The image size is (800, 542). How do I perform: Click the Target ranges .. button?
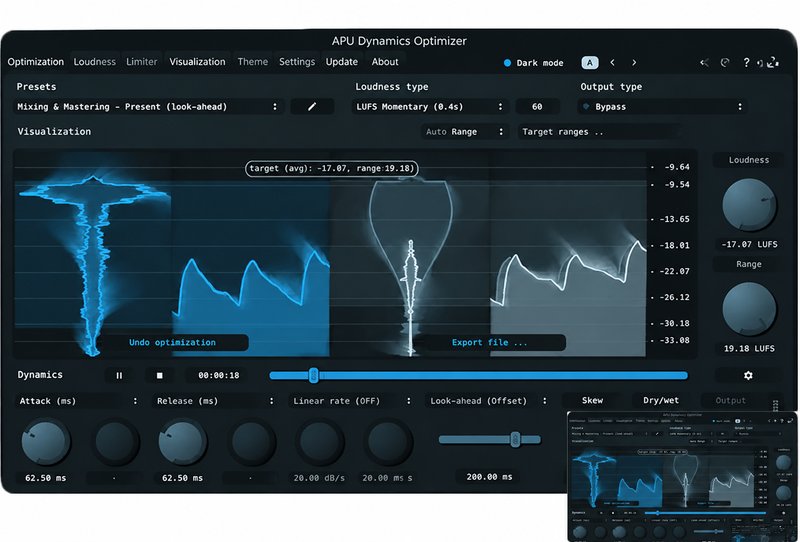pyautogui.click(x=599, y=132)
